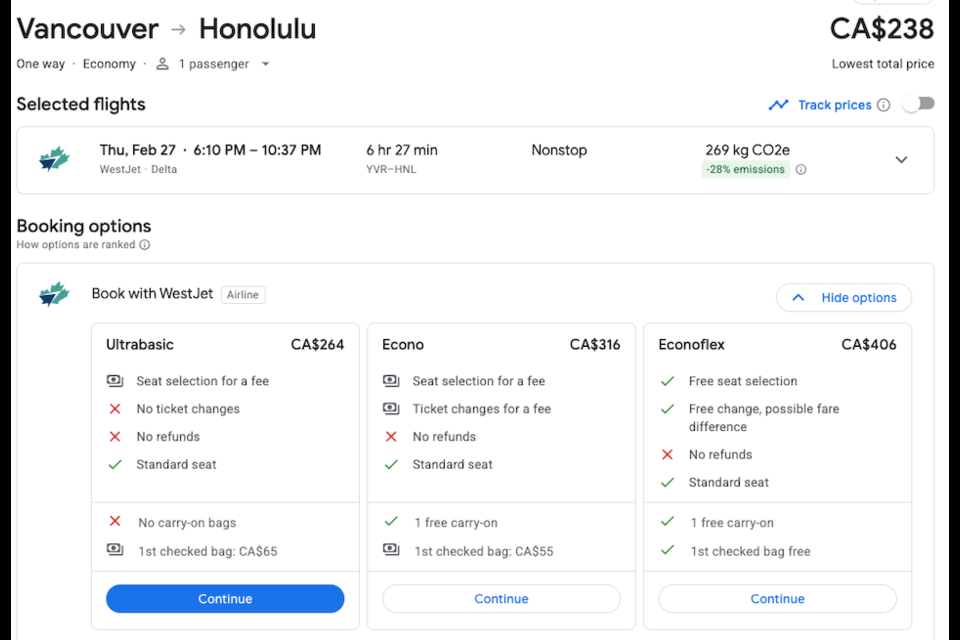Continue with the Econoflex fare
This screenshot has width=960, height=640.
[778, 598]
